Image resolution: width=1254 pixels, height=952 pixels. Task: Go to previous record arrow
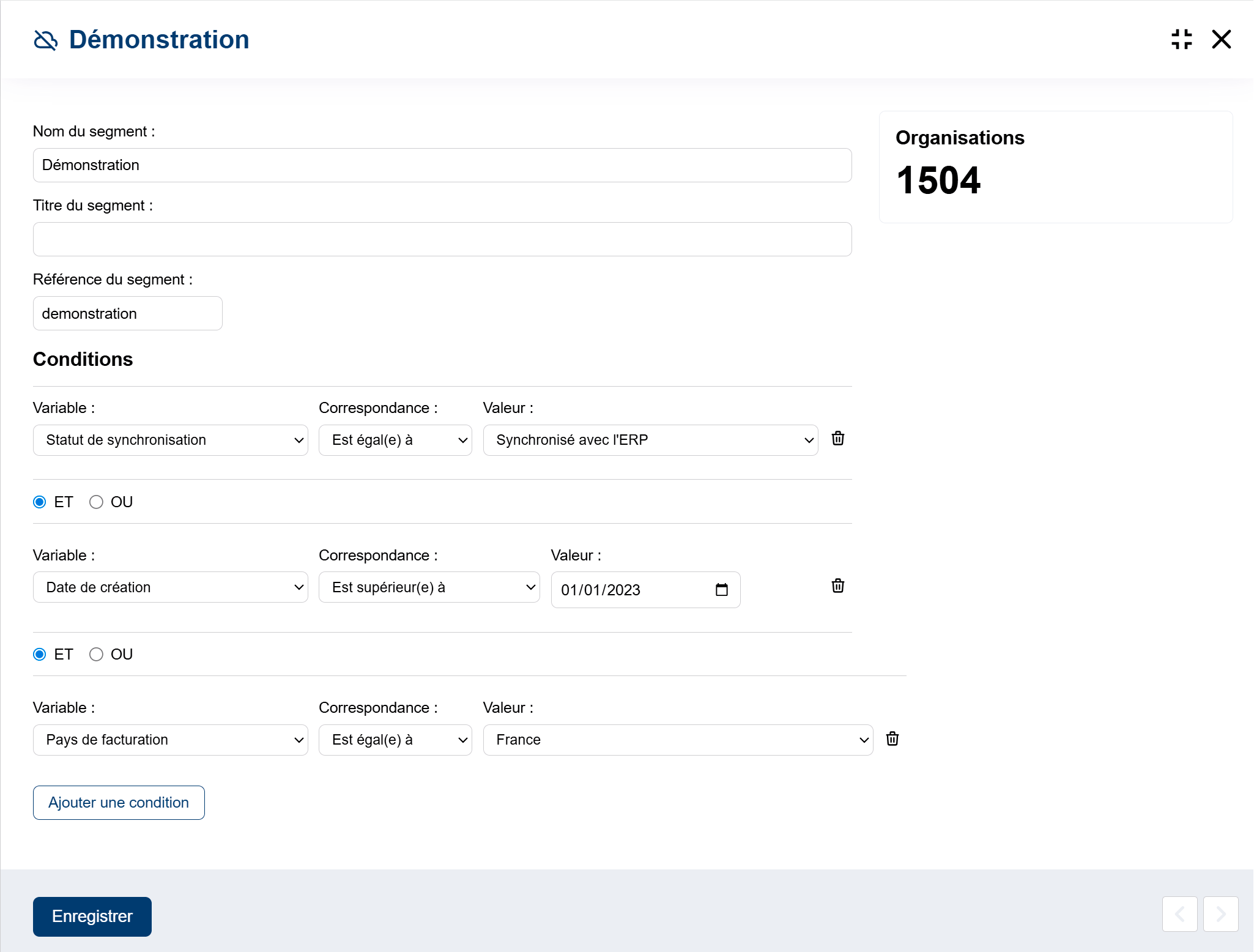pyautogui.click(x=1179, y=914)
